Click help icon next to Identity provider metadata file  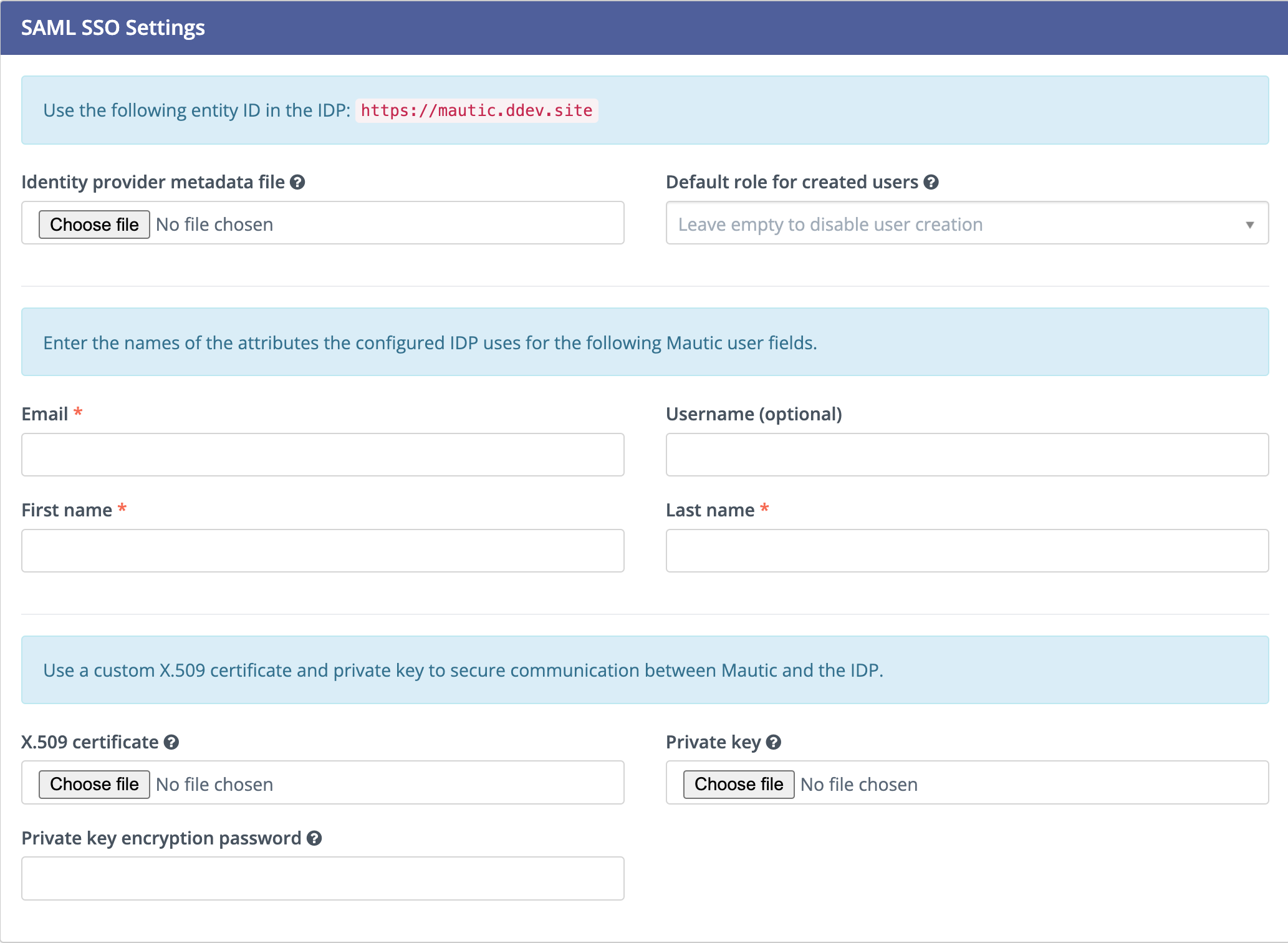297,182
